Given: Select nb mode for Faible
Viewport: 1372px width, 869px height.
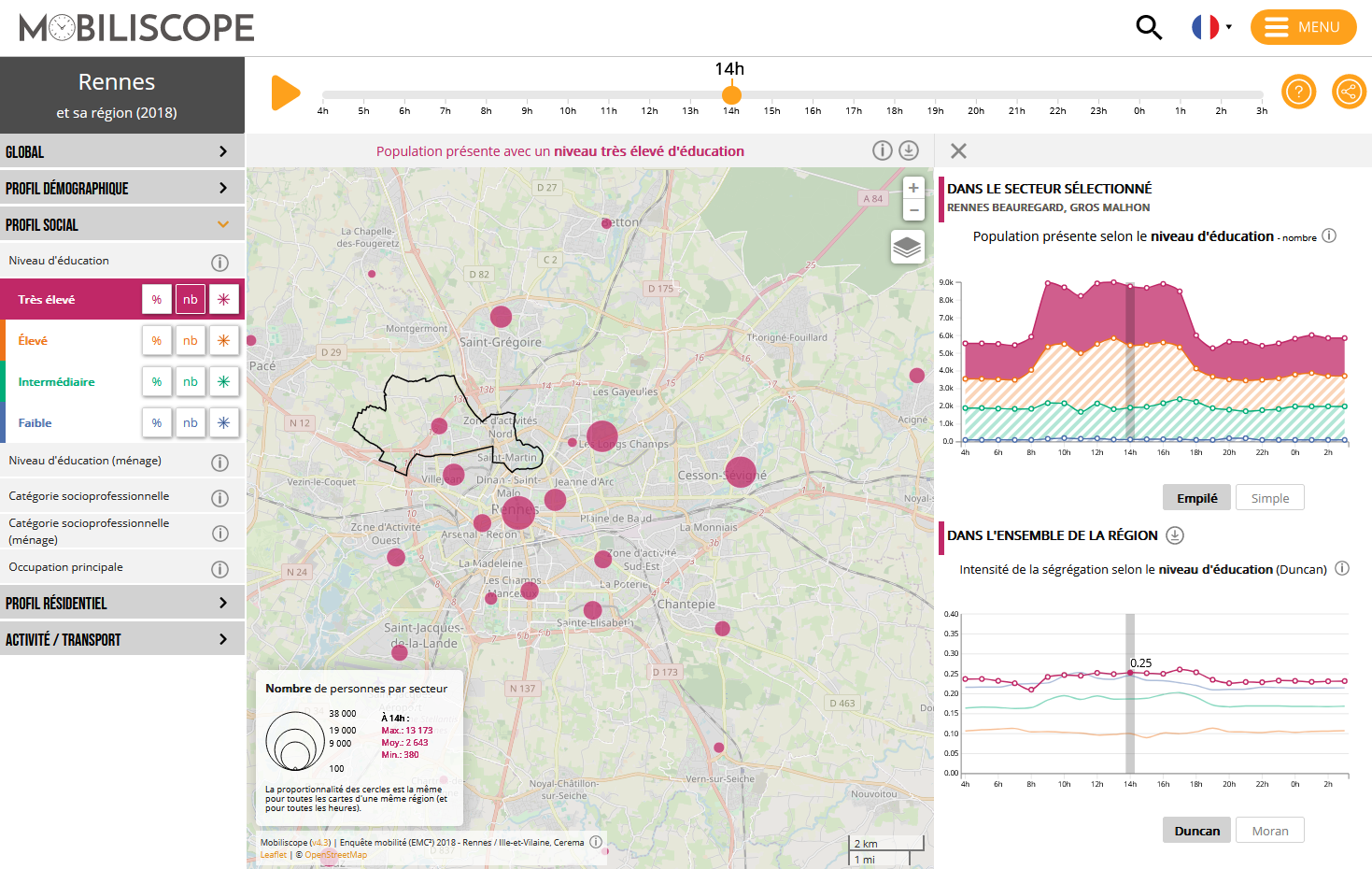Looking at the screenshot, I should pos(191,422).
